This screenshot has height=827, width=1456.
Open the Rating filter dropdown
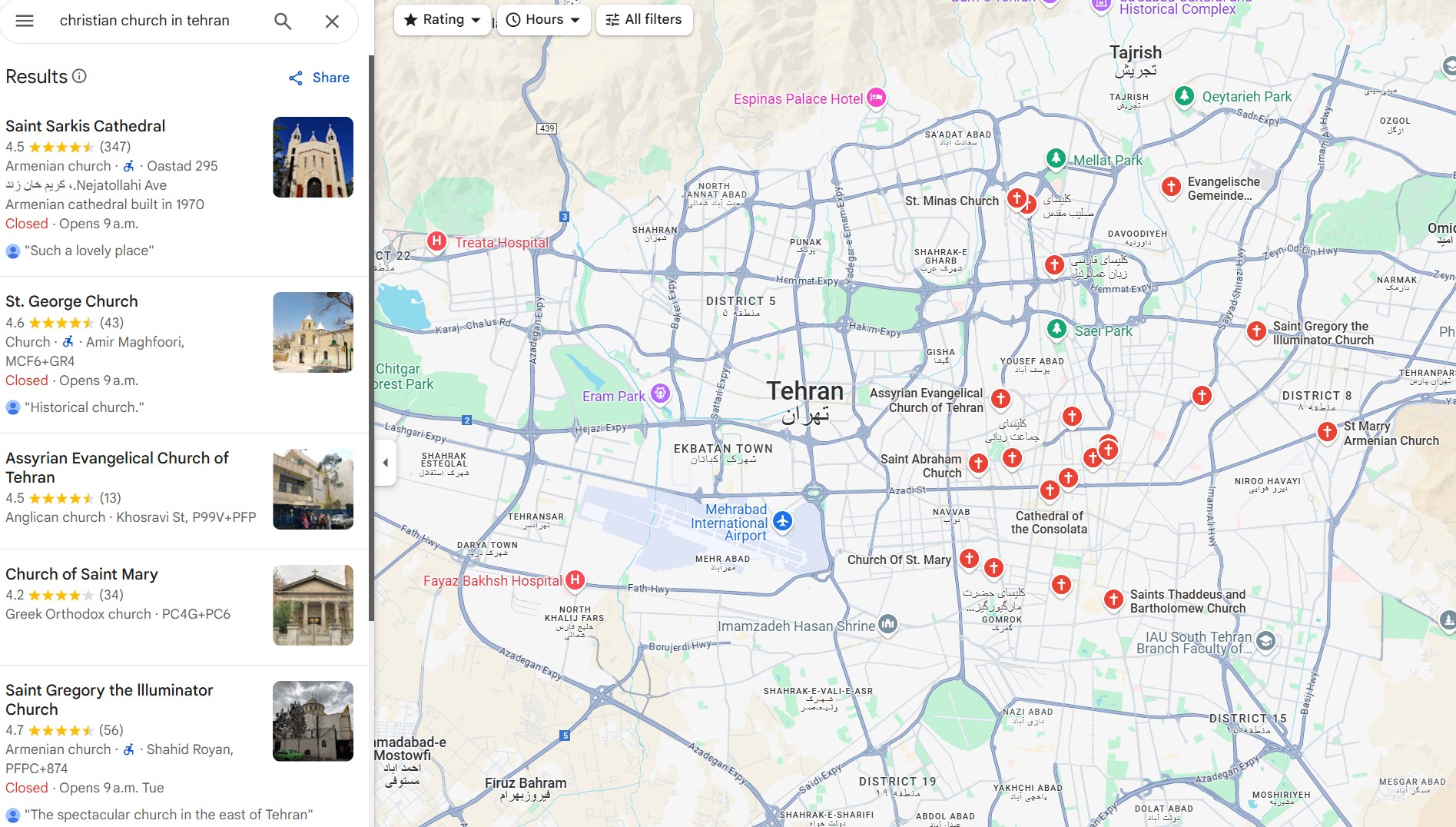[x=442, y=19]
